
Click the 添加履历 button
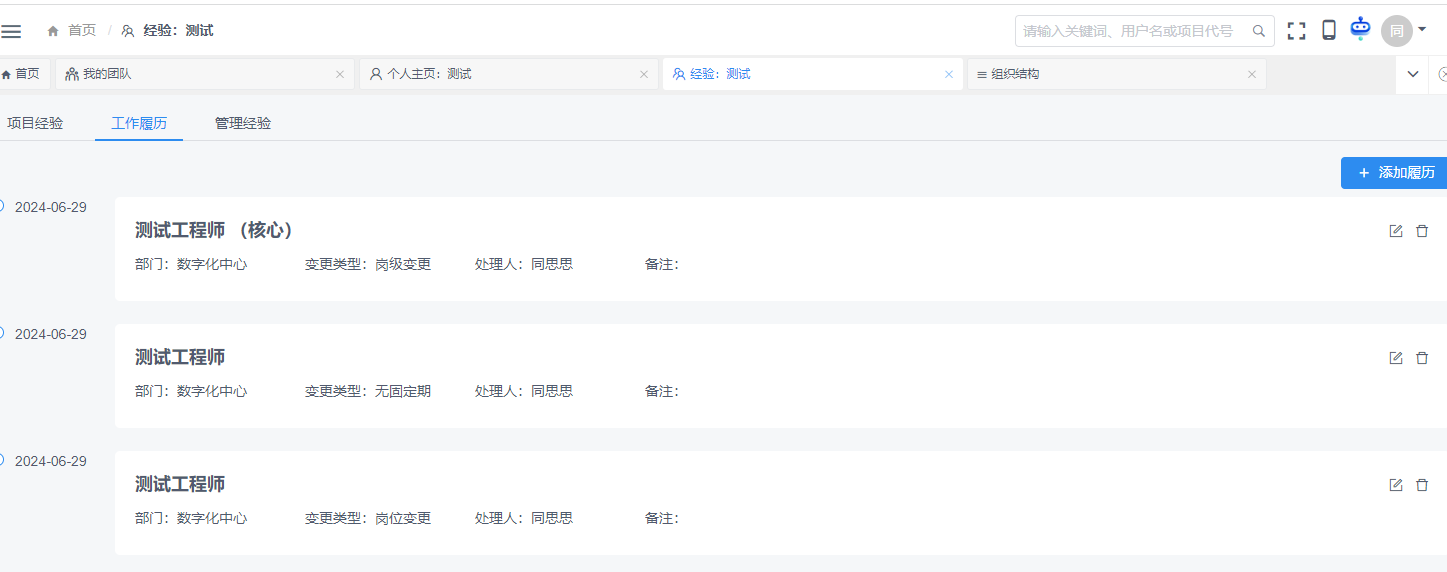[x=1395, y=172]
